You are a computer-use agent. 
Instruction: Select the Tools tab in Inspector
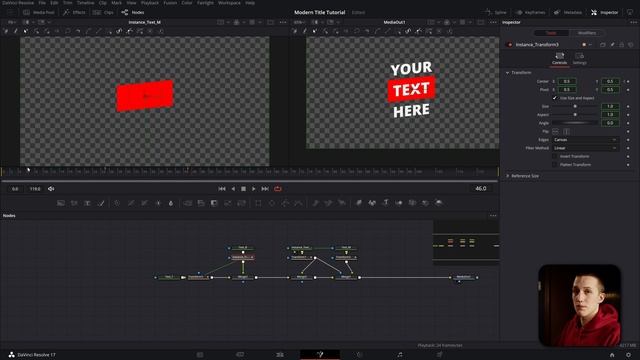551,33
